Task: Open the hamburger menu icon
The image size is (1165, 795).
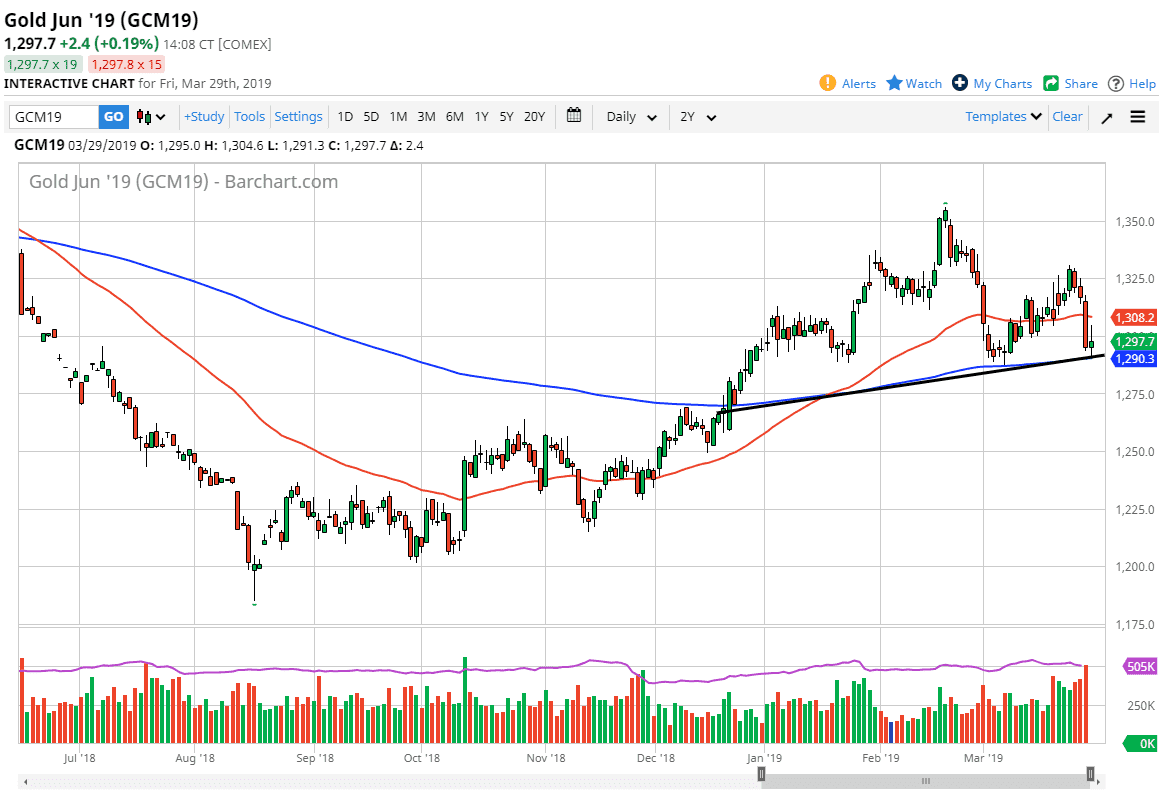Action: [x=1138, y=117]
